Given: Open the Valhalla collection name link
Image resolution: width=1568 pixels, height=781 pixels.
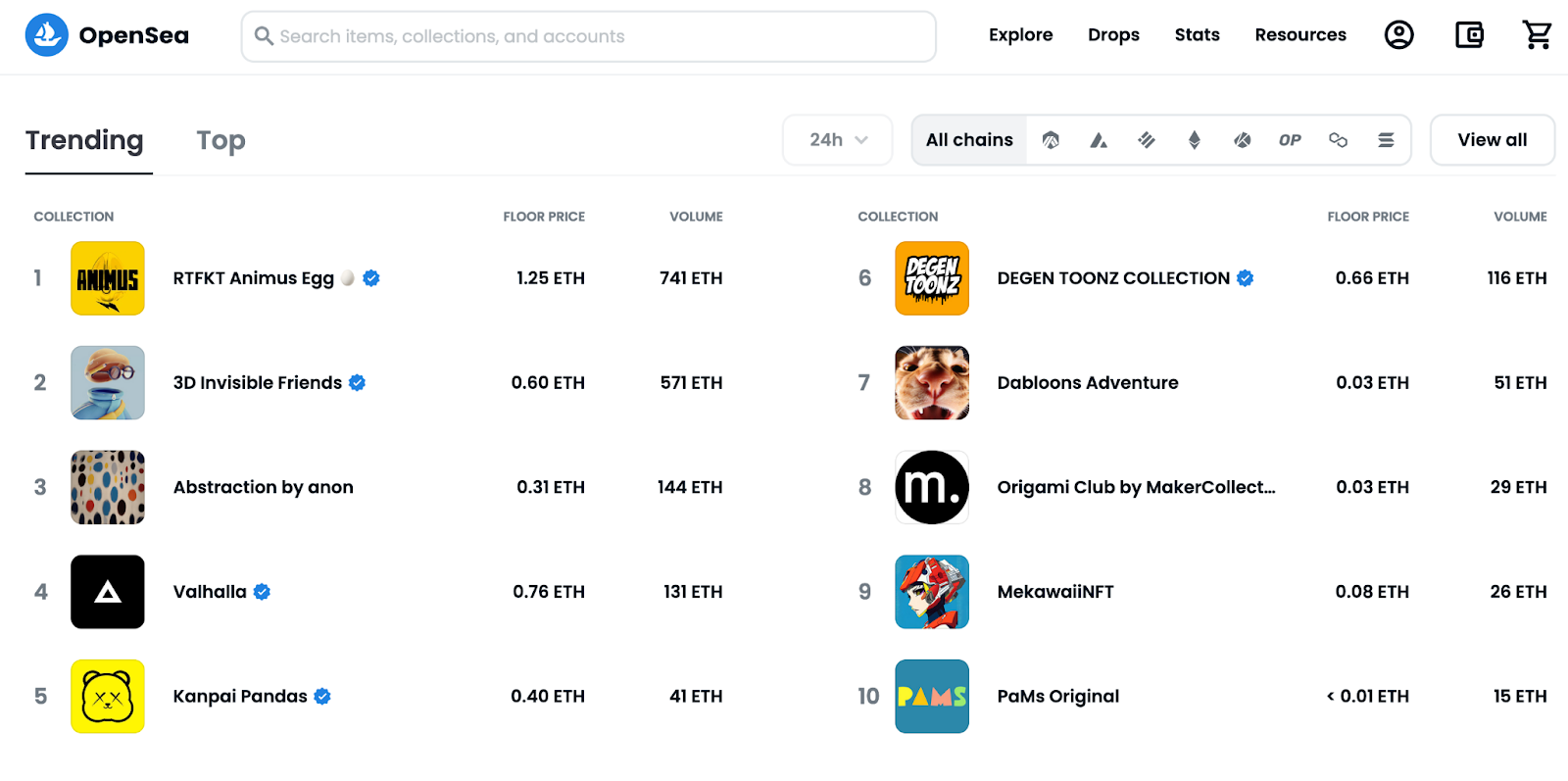Looking at the screenshot, I should click(x=210, y=592).
